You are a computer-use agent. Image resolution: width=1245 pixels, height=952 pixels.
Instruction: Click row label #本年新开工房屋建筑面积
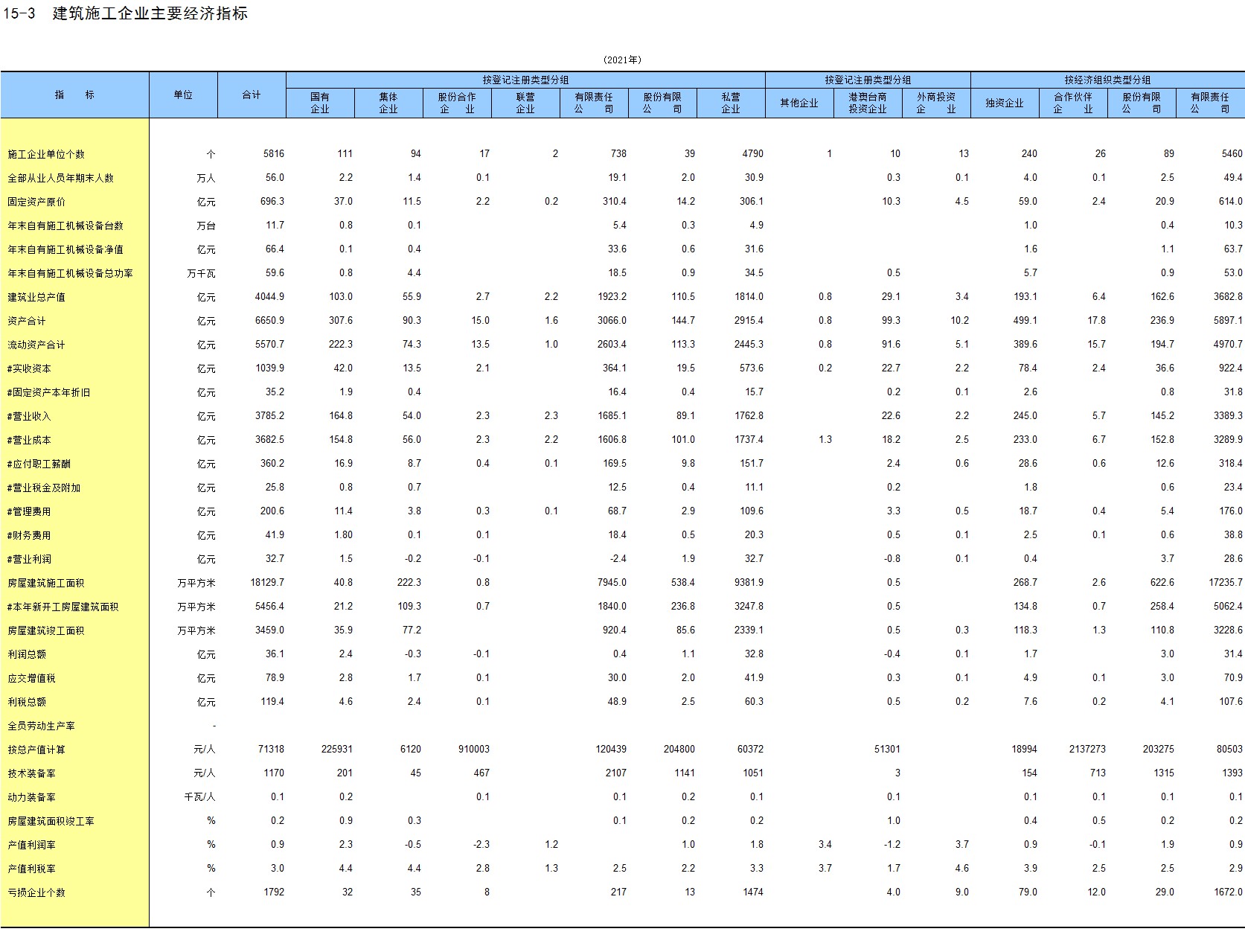click(x=63, y=607)
